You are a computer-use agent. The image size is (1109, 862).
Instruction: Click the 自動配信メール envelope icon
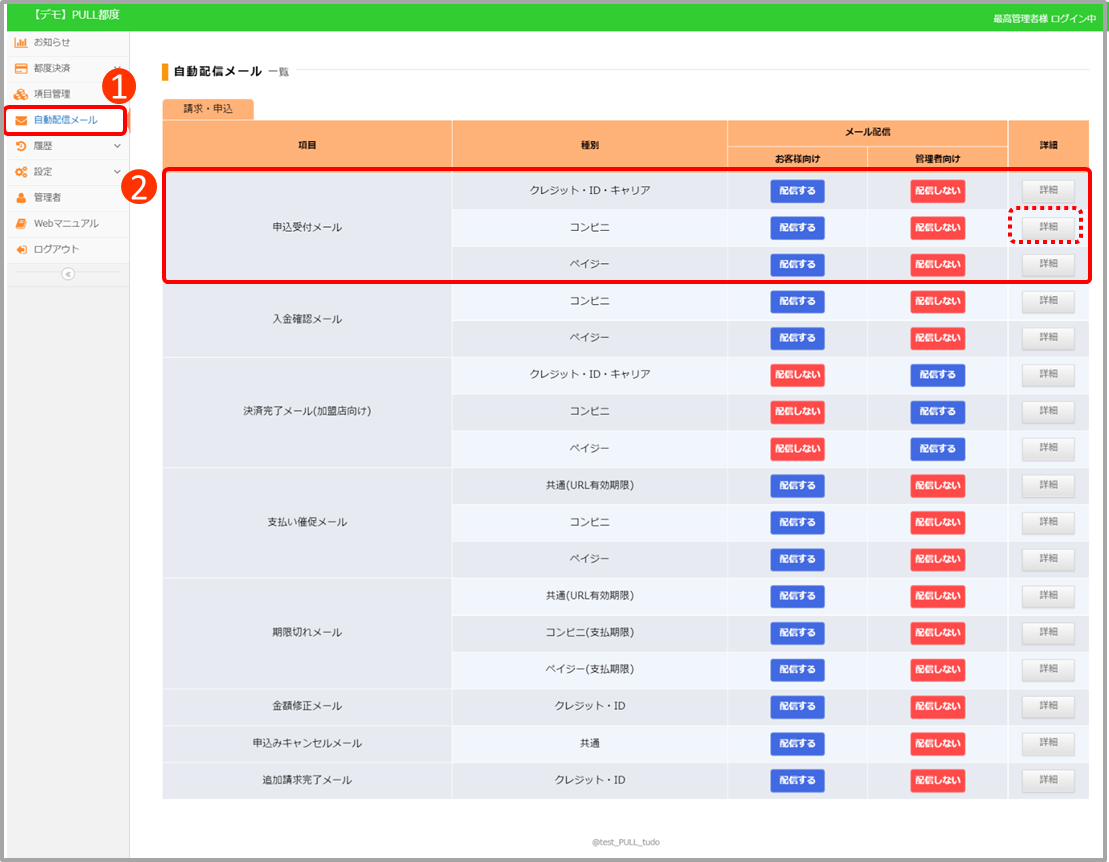21,121
